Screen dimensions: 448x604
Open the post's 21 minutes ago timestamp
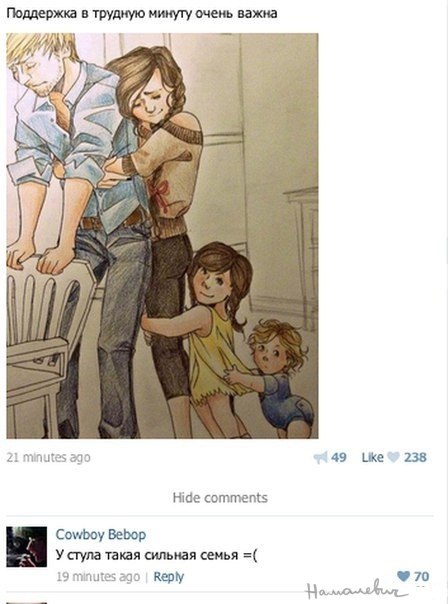(49, 457)
